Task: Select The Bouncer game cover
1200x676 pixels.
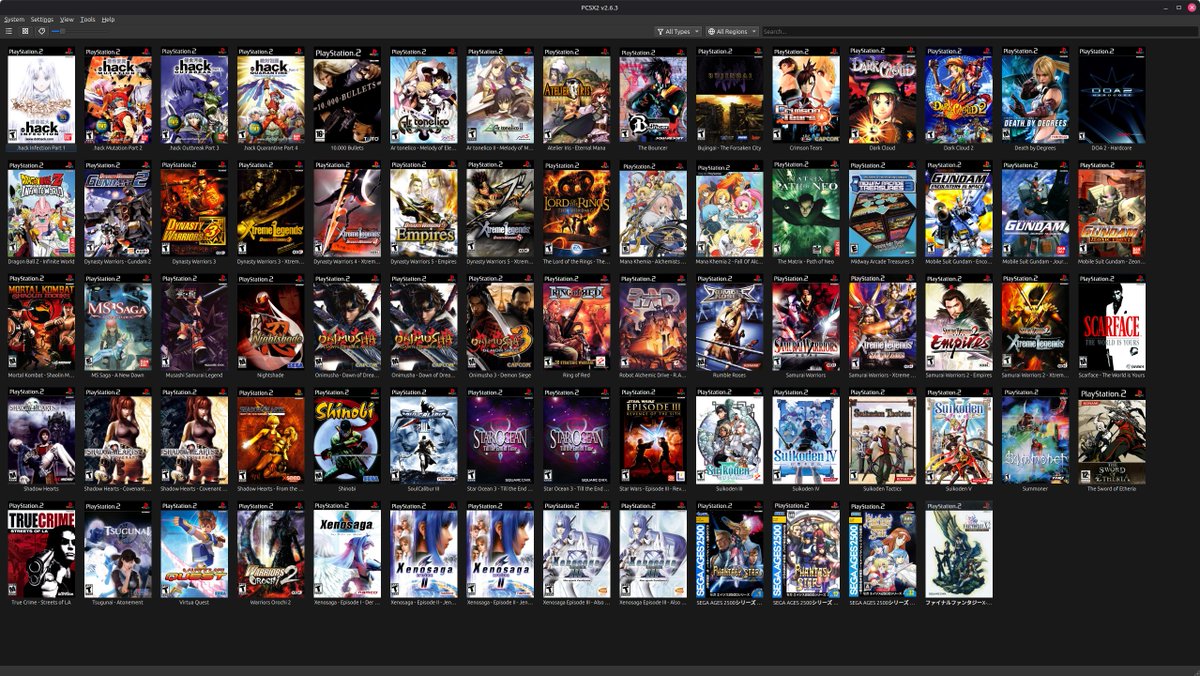Action: pyautogui.click(x=653, y=95)
